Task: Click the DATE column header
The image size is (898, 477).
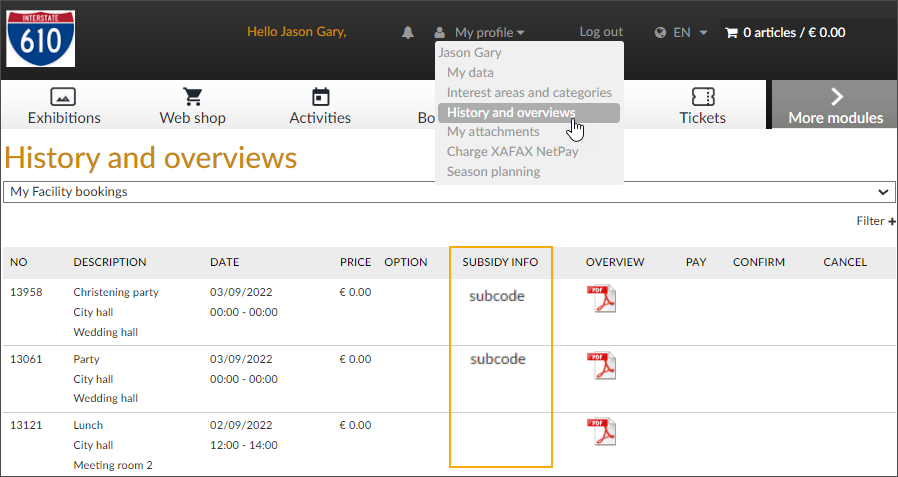Action: point(224,262)
